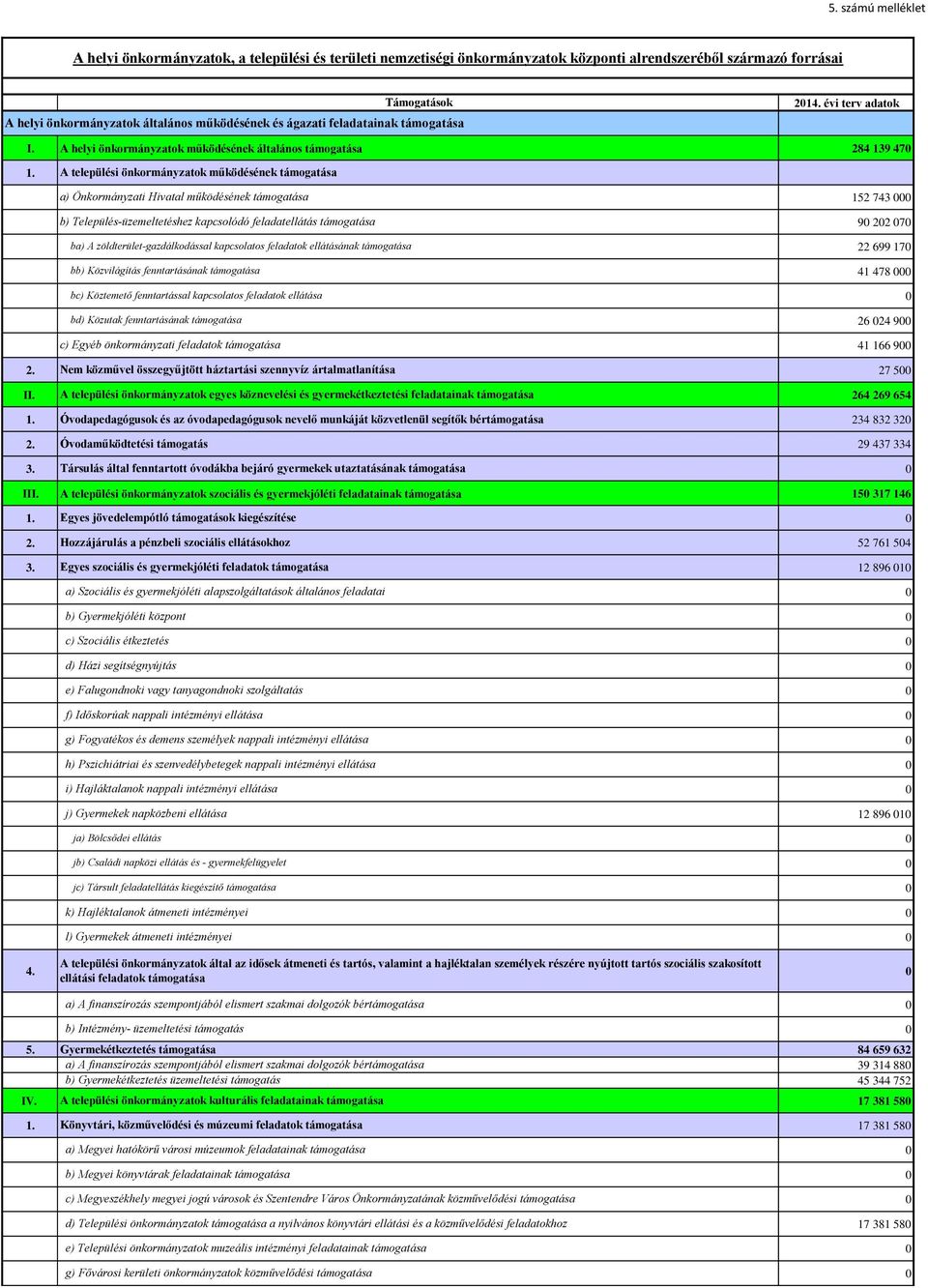Select 'Egyes szociális és gyermekjóléti feladatok támogatása'
The width and height of the screenshot is (928, 1288).
click(x=194, y=567)
